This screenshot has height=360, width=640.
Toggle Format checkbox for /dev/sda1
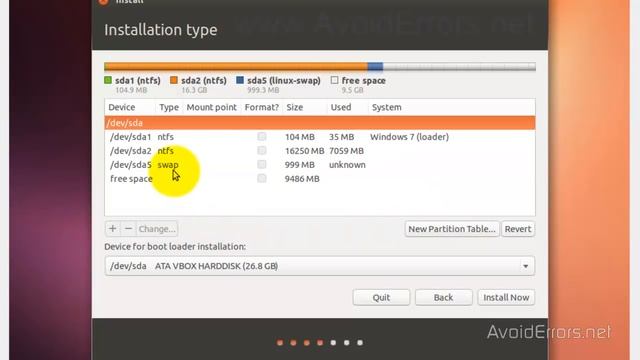(x=262, y=137)
